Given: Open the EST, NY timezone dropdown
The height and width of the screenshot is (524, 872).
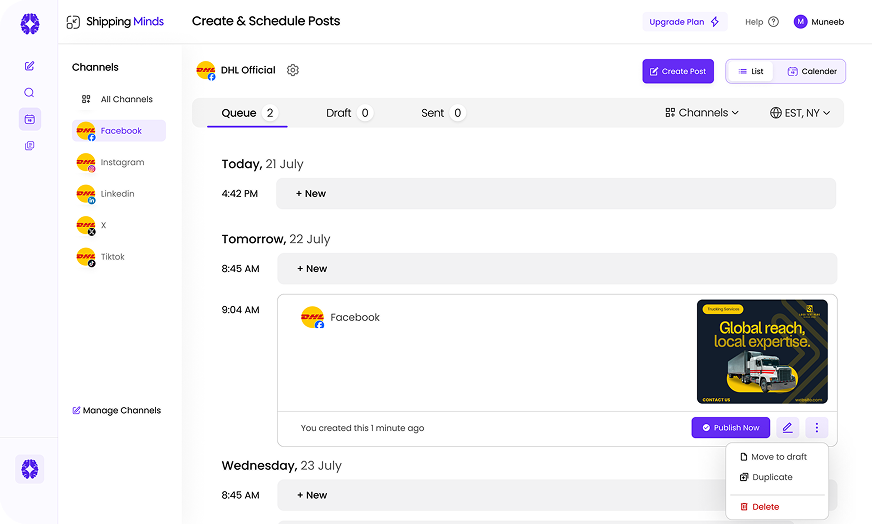Looking at the screenshot, I should tap(800, 113).
